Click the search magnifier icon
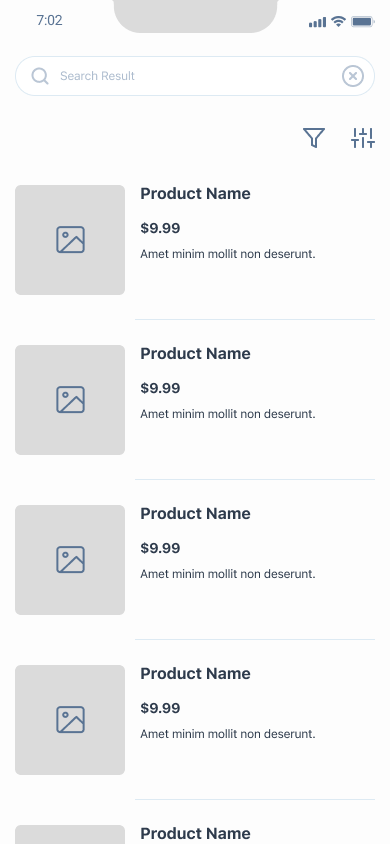This screenshot has height=844, width=390. click(x=40, y=76)
